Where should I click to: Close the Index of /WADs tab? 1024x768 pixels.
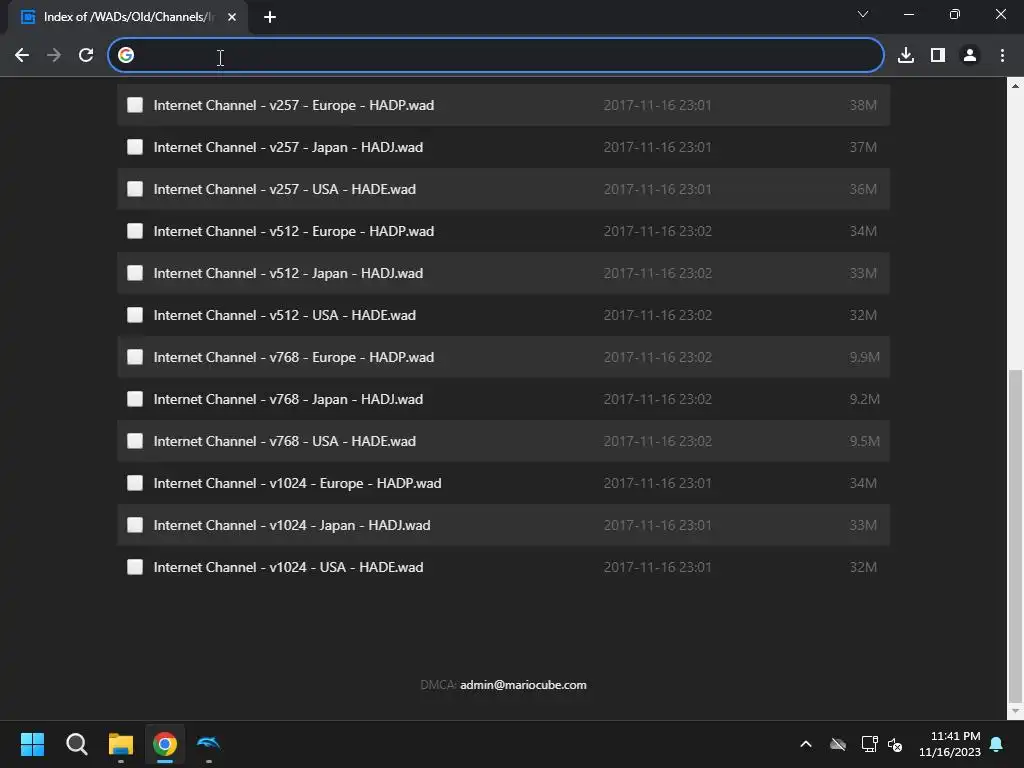coord(232,17)
